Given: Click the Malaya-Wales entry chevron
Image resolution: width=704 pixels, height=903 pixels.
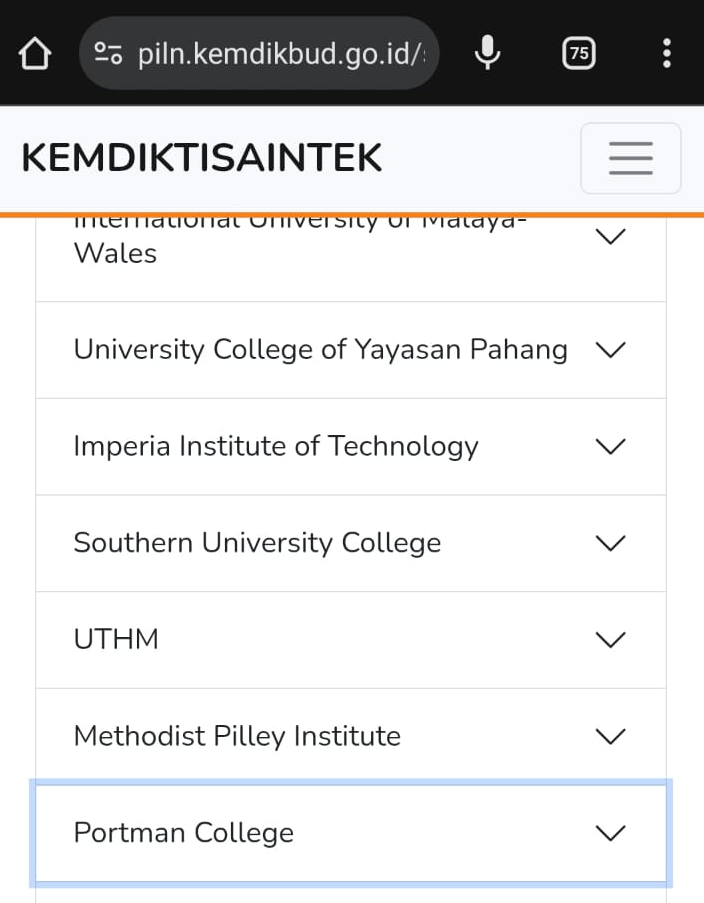Looking at the screenshot, I should [x=610, y=237].
